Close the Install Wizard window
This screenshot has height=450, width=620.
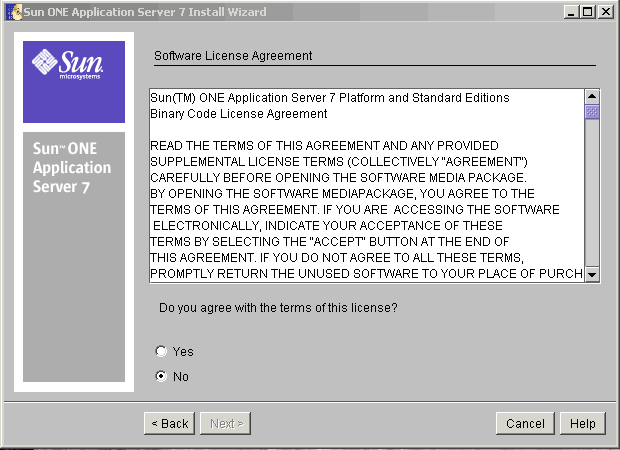pyautogui.click(x=606, y=12)
